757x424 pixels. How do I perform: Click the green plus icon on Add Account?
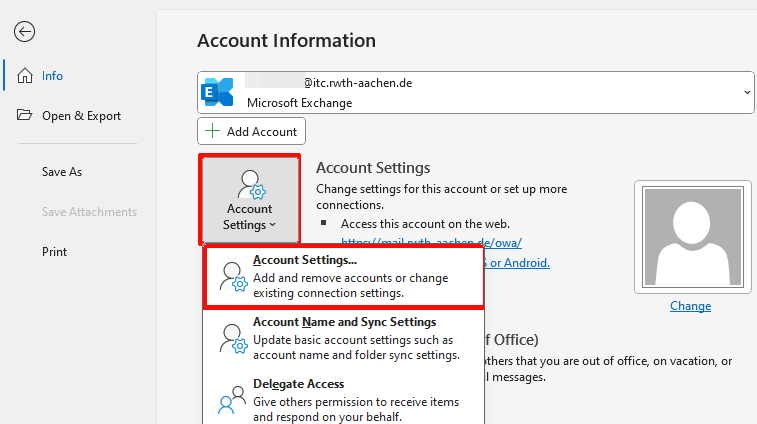[x=212, y=131]
